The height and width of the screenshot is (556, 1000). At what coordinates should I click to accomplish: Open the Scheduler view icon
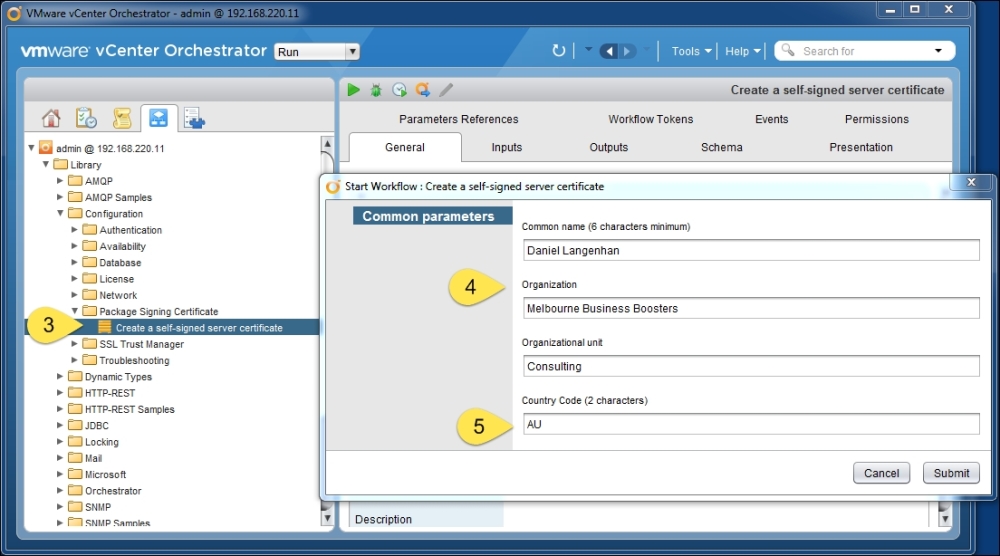[x=86, y=118]
